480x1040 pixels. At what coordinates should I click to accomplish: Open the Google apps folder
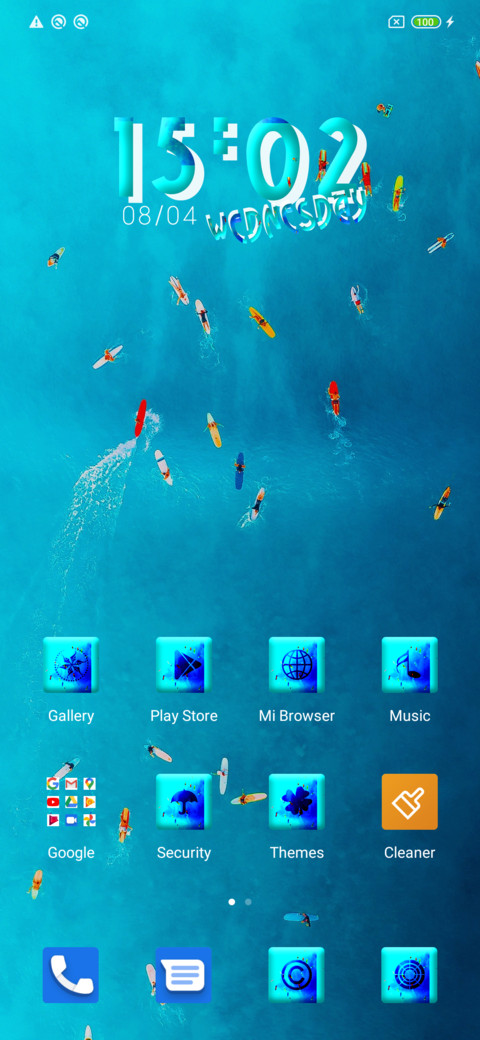[x=71, y=801]
